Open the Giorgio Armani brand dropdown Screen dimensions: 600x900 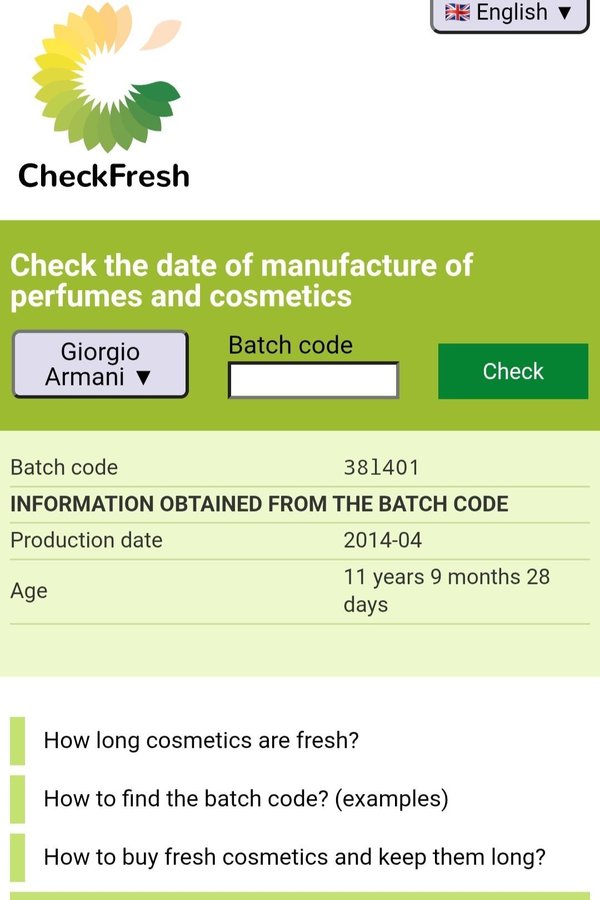99,364
